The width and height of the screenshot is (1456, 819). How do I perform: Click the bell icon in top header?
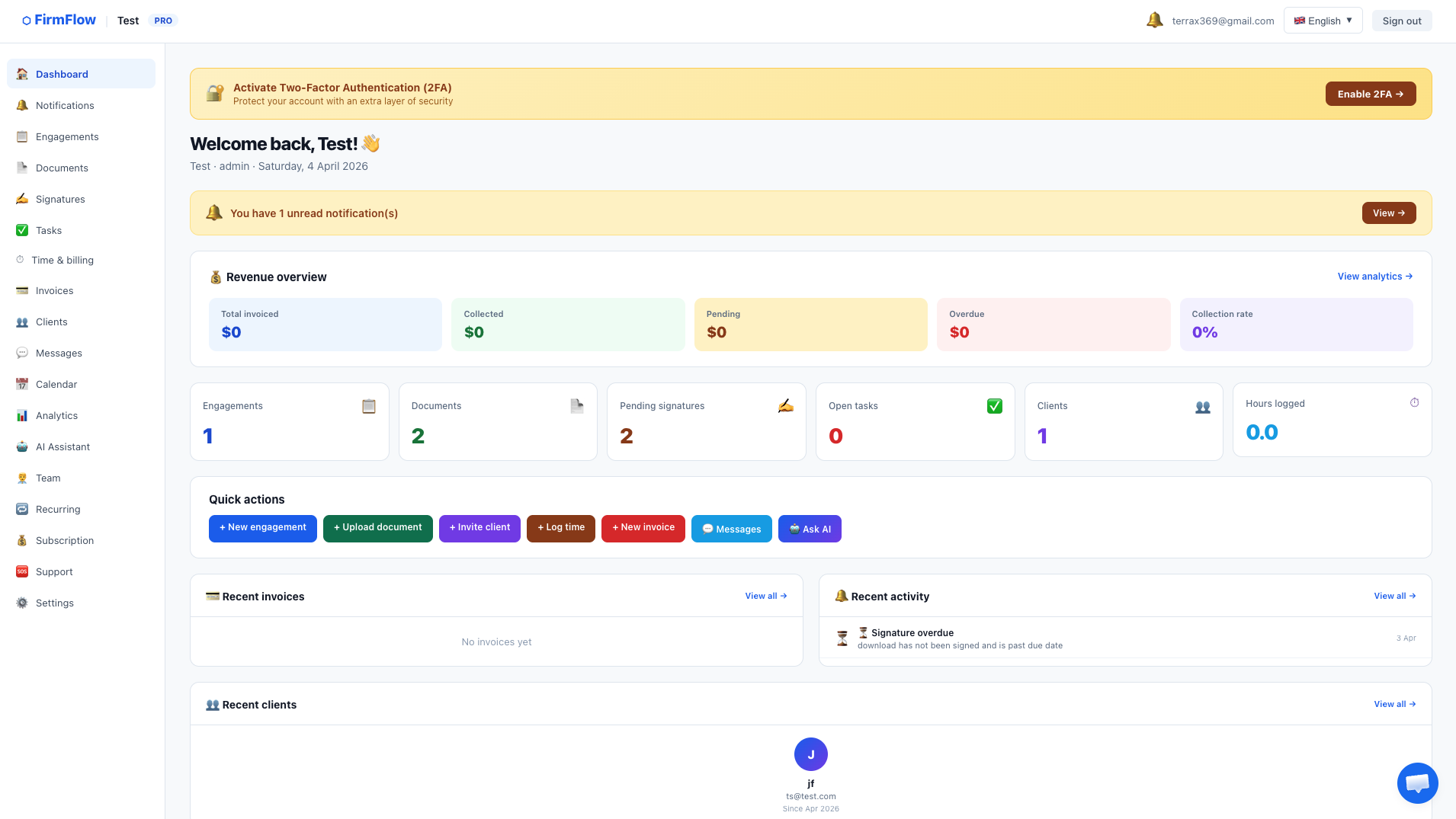point(1155,21)
